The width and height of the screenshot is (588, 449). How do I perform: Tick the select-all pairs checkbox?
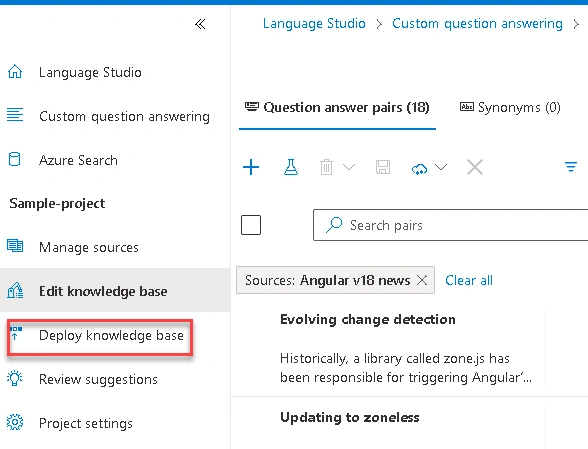251,225
